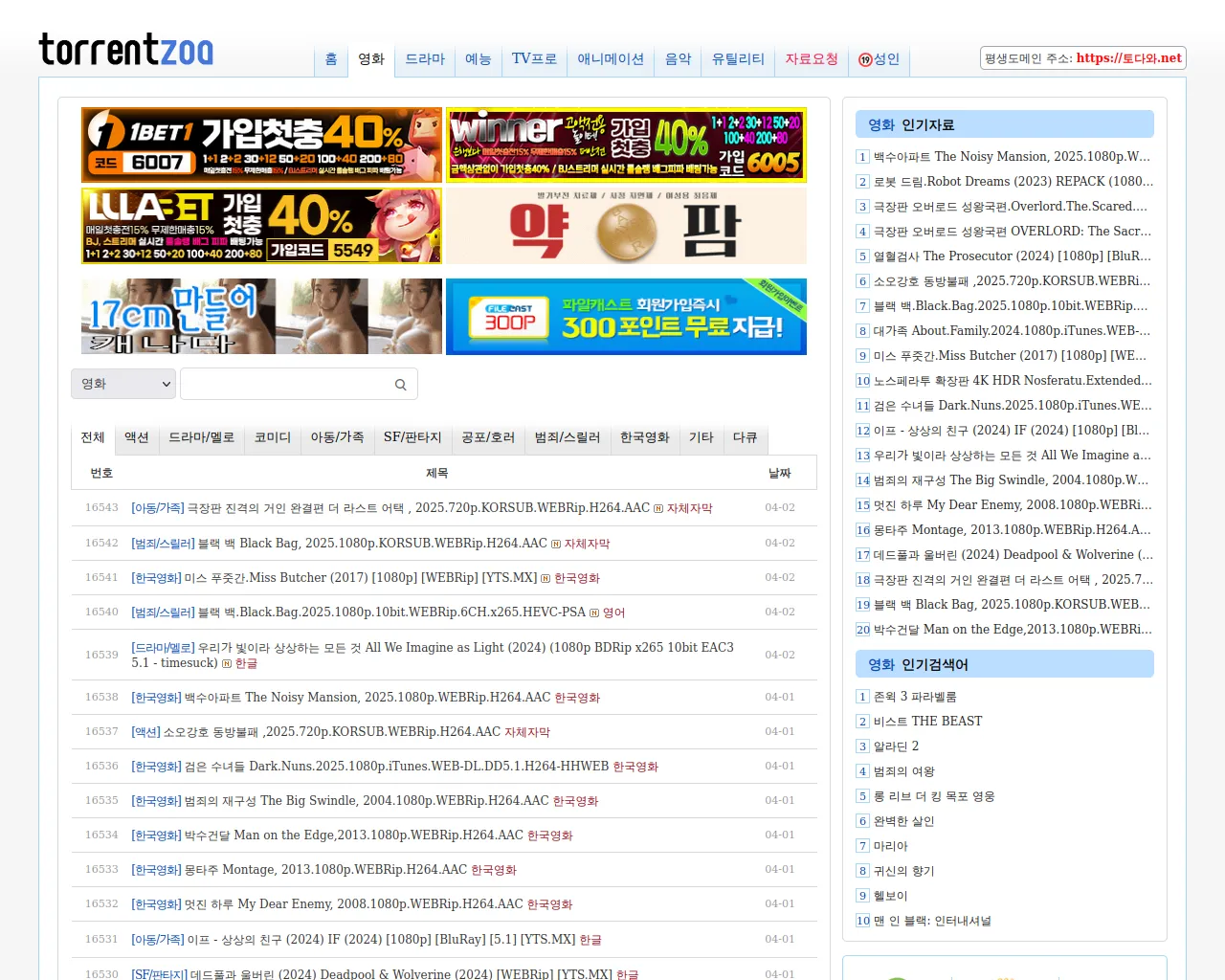1225x980 pixels.
Task: Click the tag icon before 영어 in post 16540
Action: point(593,613)
